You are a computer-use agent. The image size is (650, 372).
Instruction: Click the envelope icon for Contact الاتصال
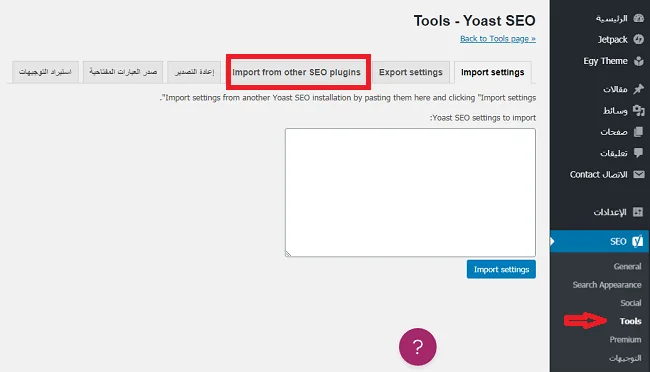(638, 174)
